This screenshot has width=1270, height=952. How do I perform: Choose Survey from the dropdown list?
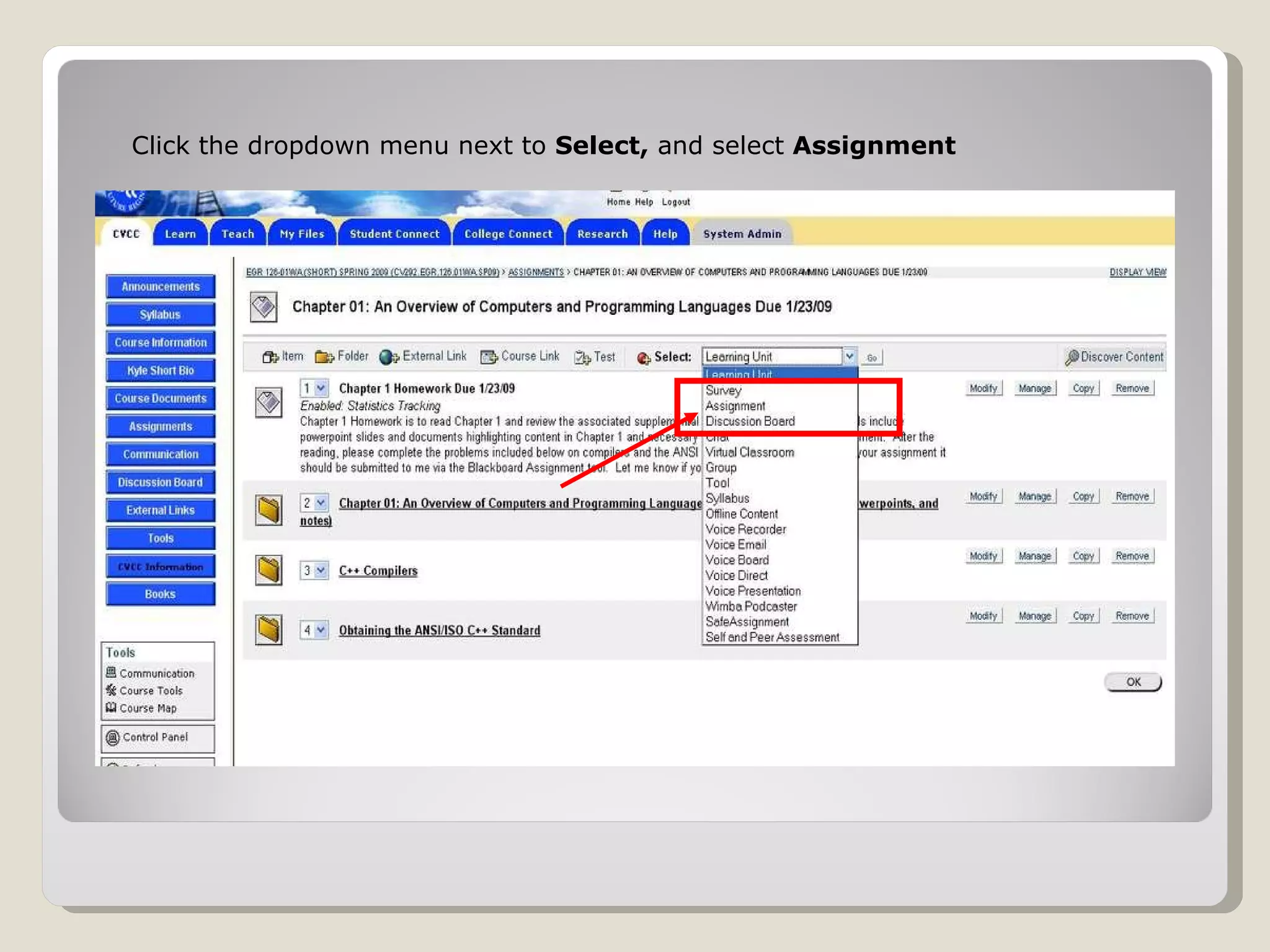pyautogui.click(x=723, y=390)
